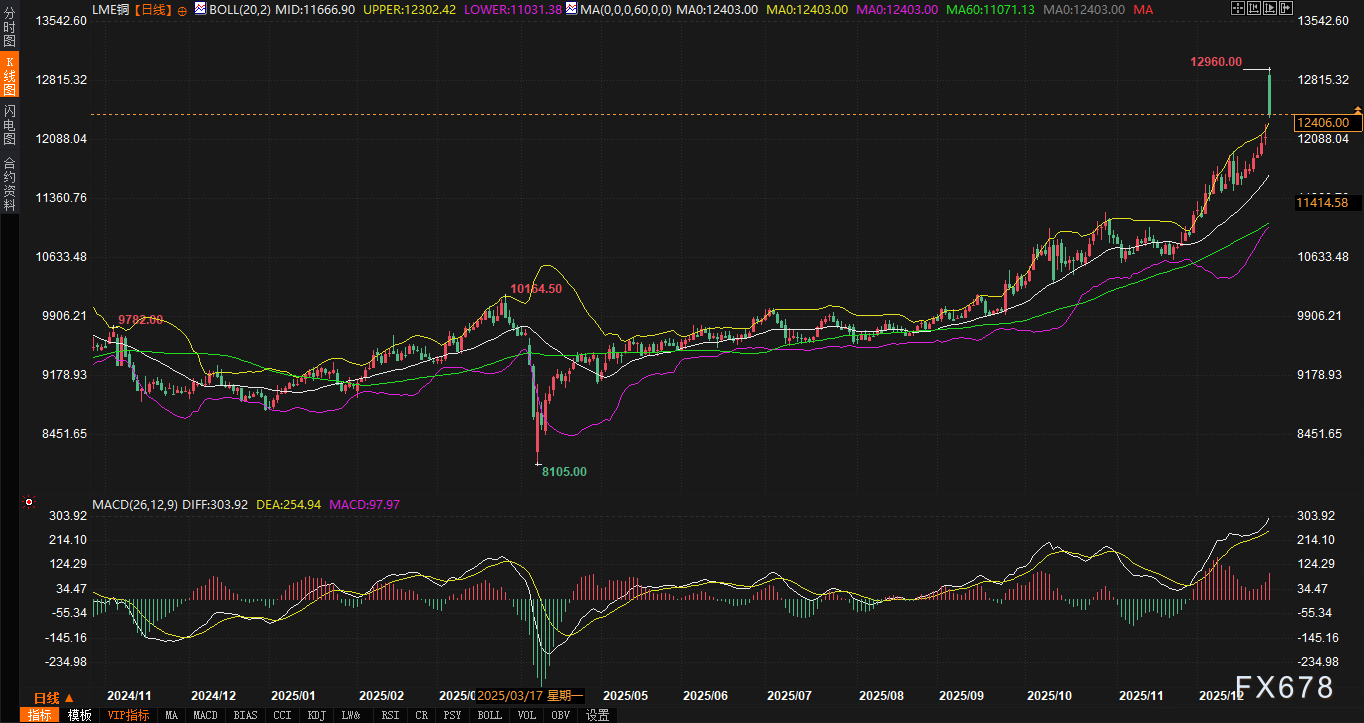This screenshot has height=723, width=1364.
Task: Click the small red dot icon above MACD panel
Action: click(x=29, y=502)
